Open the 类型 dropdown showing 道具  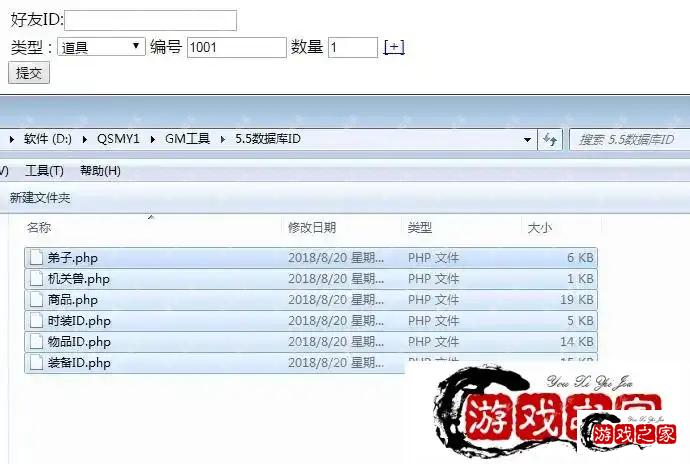pos(101,47)
